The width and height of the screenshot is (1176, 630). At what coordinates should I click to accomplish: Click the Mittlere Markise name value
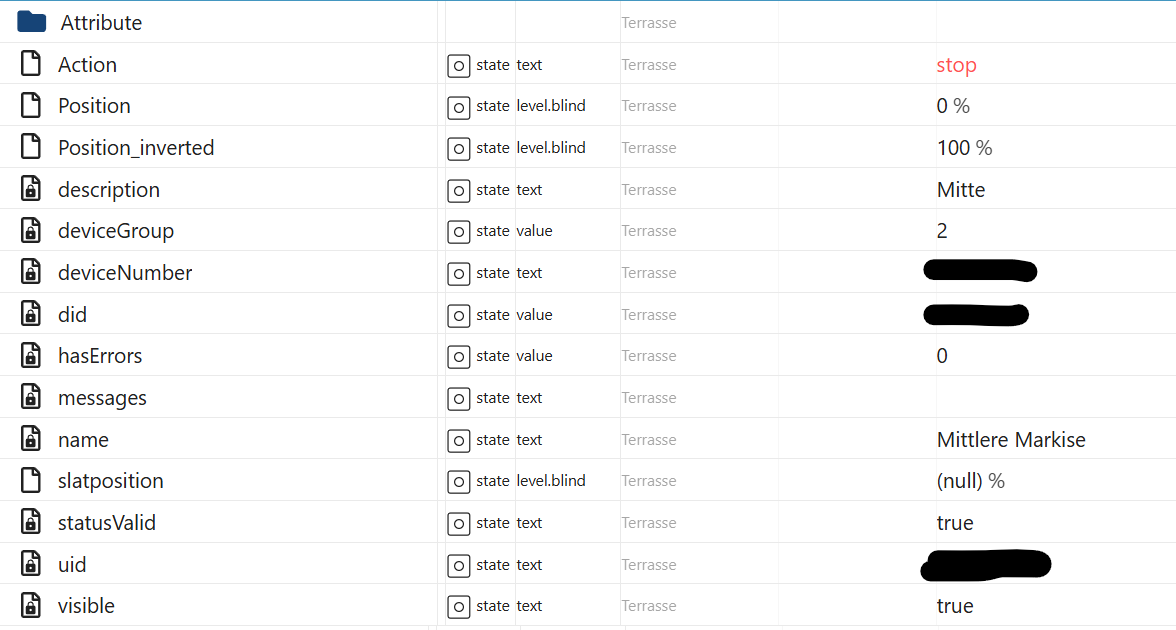(1011, 440)
